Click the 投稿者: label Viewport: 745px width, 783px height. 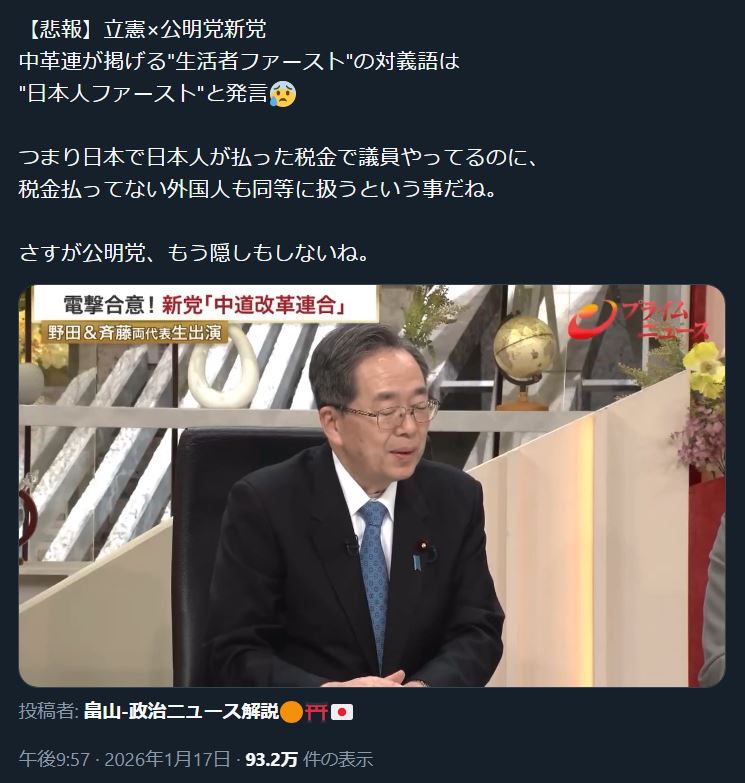[x=48, y=712]
